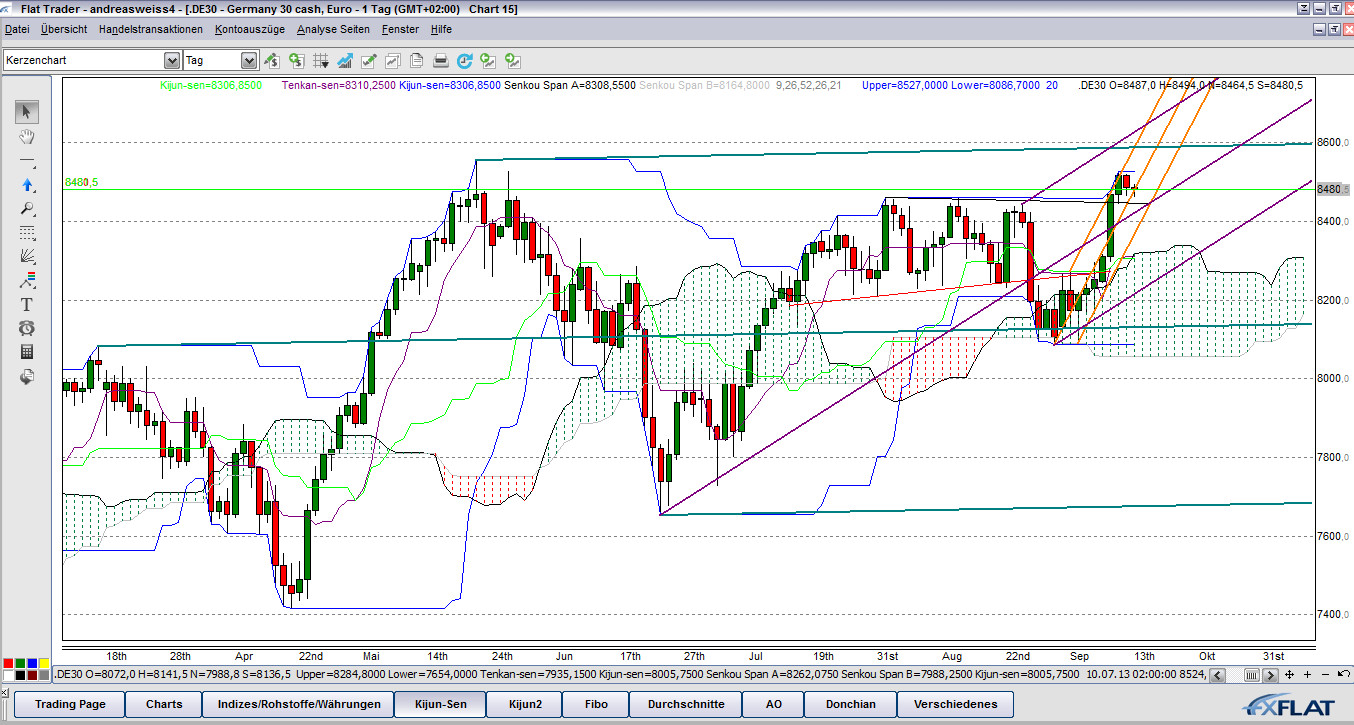Click the red color swatch bottom-left
Viewport: 1354px width, 725px height.
pos(9,663)
